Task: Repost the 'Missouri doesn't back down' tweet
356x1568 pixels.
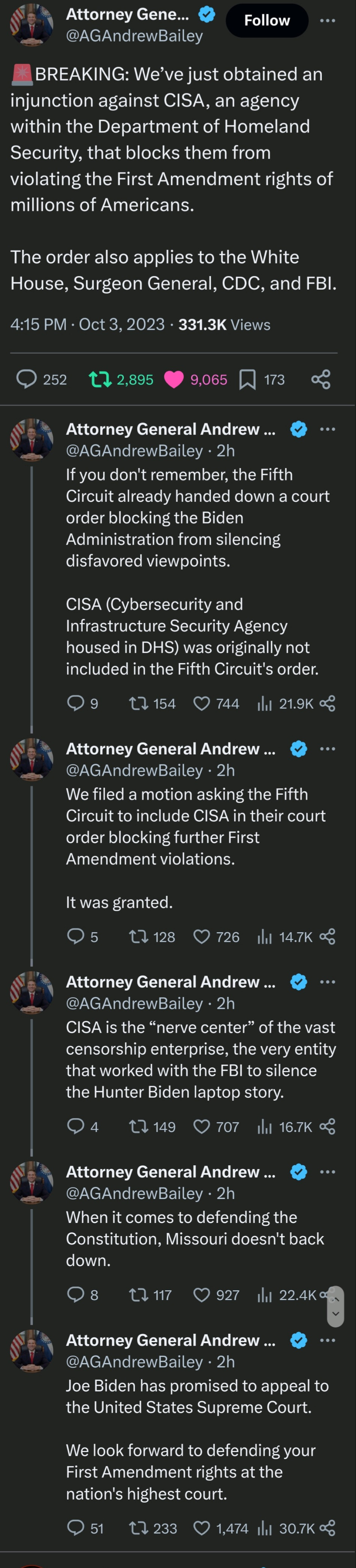Action: pyautogui.click(x=139, y=1295)
